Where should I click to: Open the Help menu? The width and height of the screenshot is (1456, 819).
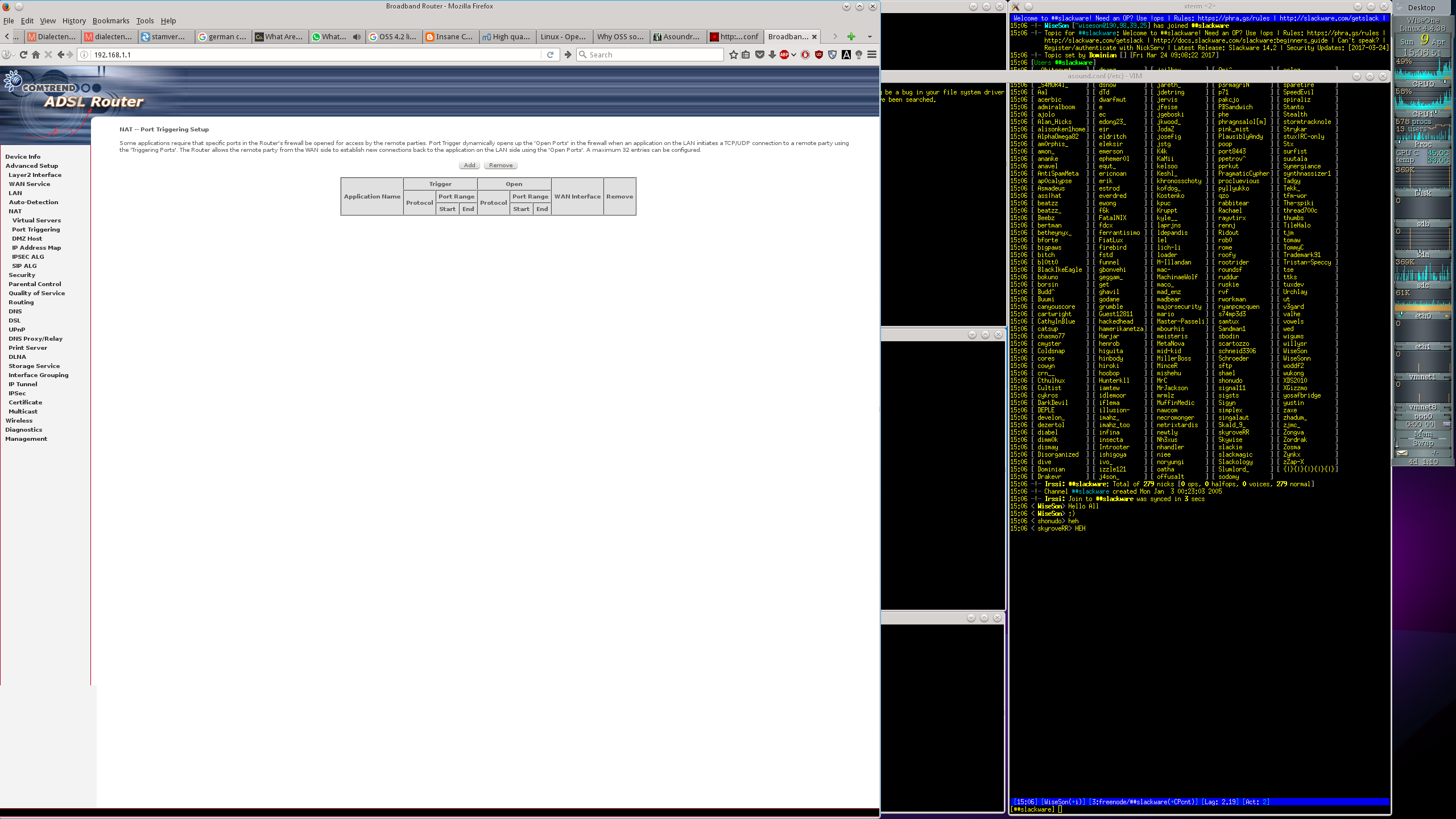168,20
